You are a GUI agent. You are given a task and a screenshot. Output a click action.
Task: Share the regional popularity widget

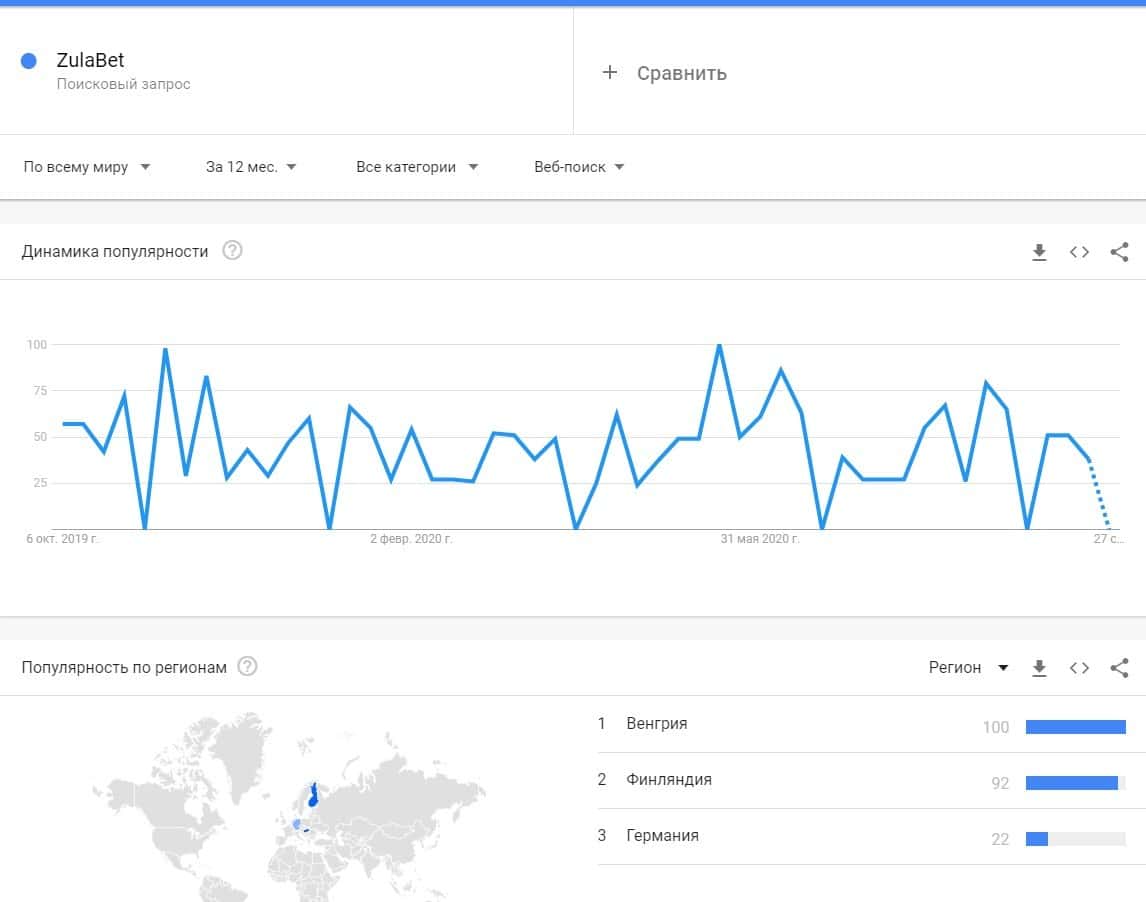pyautogui.click(x=1119, y=668)
